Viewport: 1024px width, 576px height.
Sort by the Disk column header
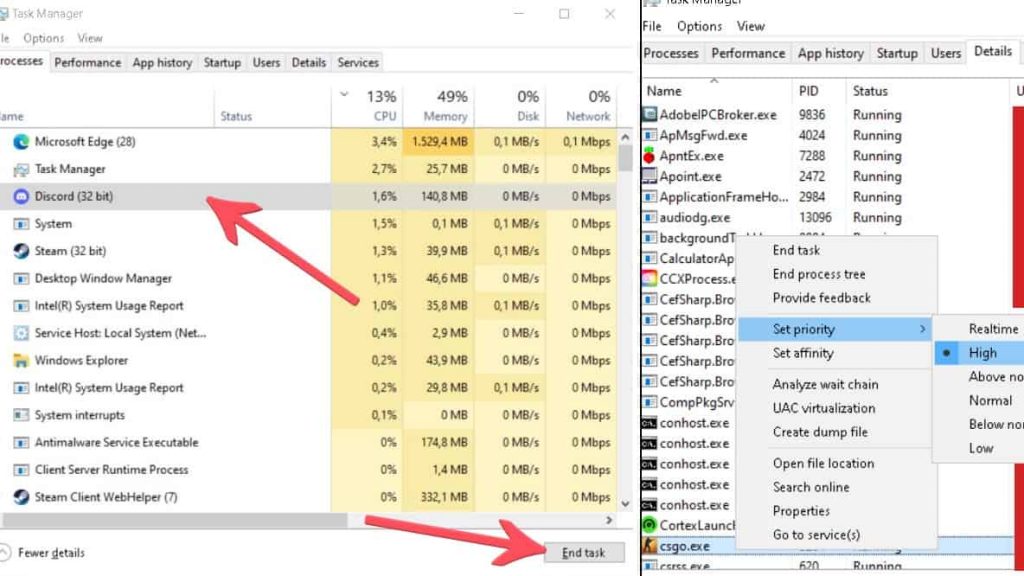point(509,106)
